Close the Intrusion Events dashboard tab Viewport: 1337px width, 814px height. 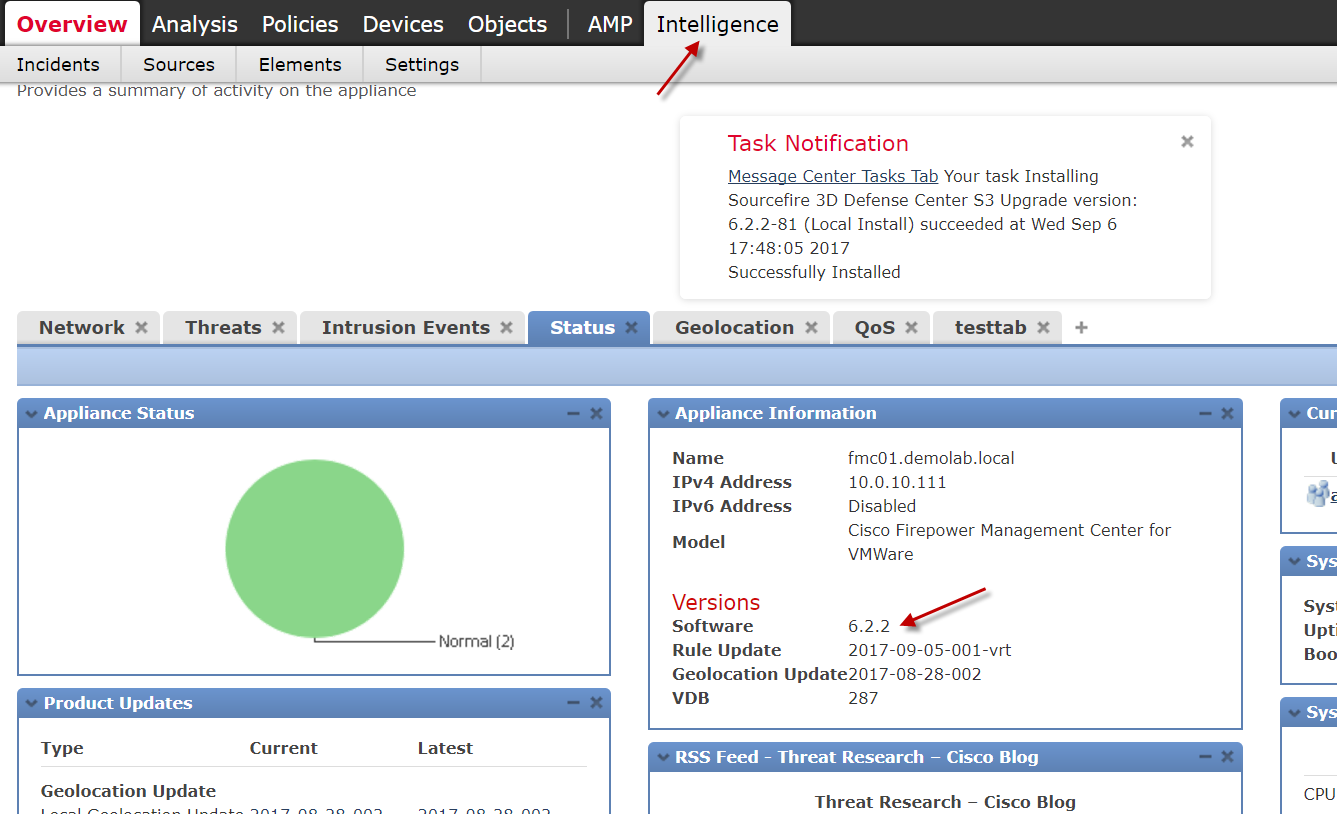click(507, 328)
